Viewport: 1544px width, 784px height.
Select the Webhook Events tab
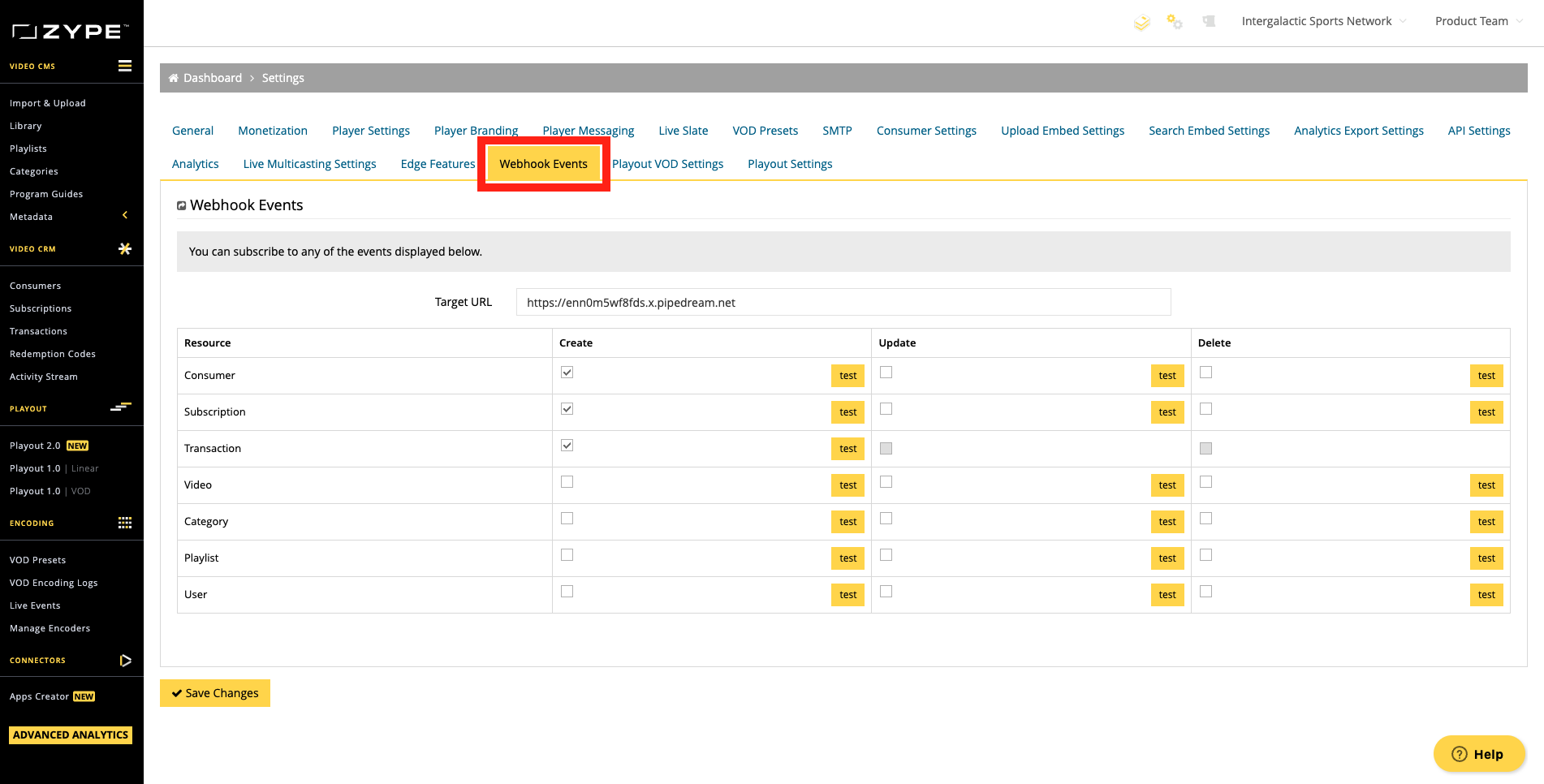pos(543,164)
